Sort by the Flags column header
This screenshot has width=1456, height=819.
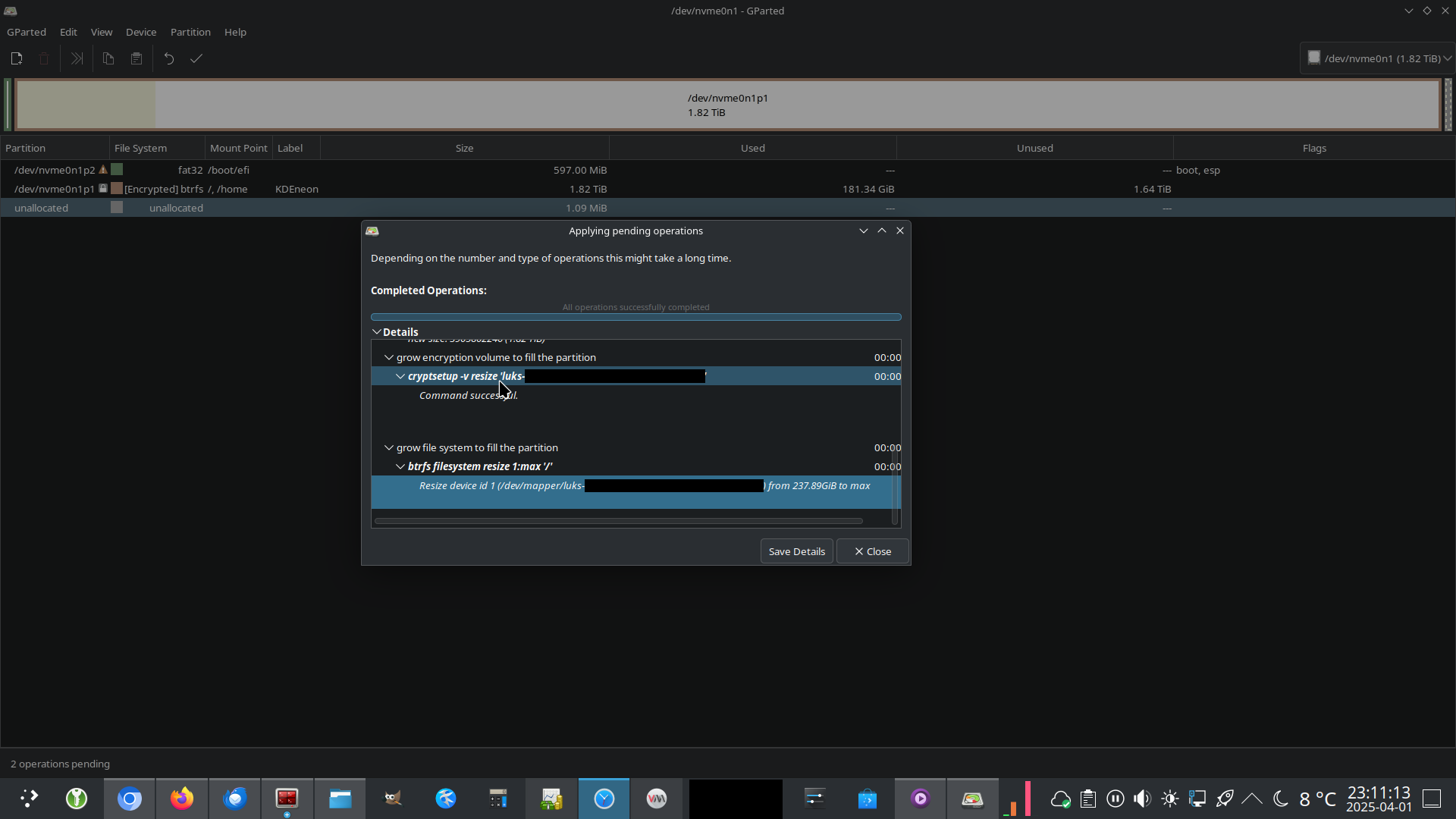[x=1313, y=148]
